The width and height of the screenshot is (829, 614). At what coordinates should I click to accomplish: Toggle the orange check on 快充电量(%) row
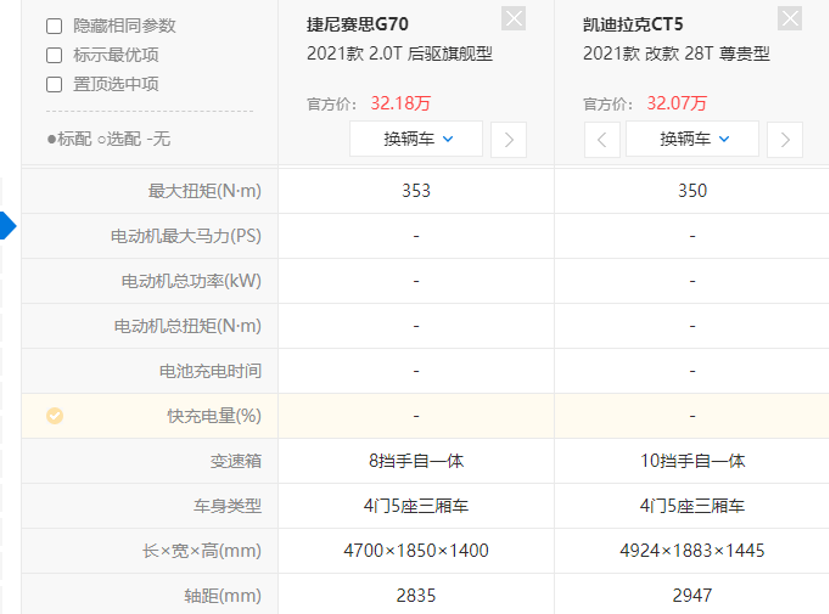(x=54, y=416)
